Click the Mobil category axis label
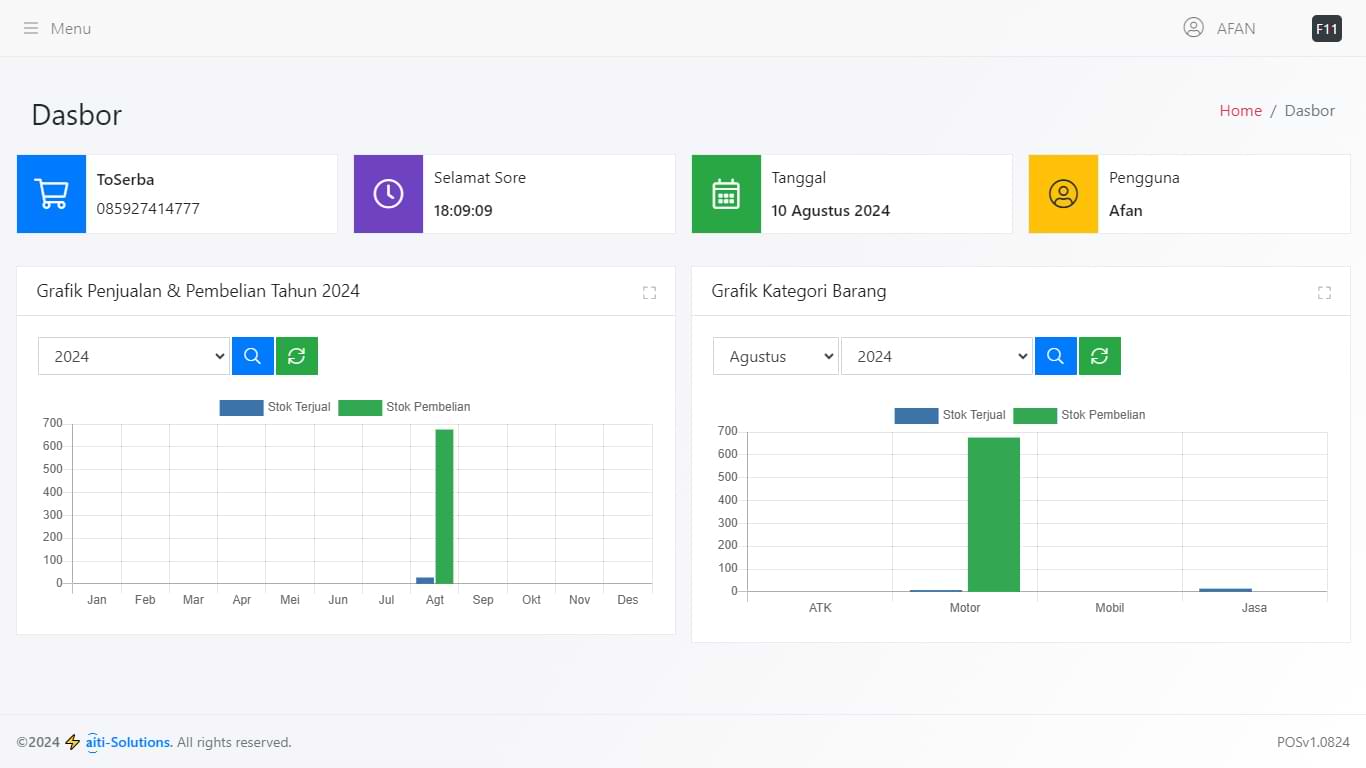Viewport: 1366px width, 768px height. point(1109,608)
